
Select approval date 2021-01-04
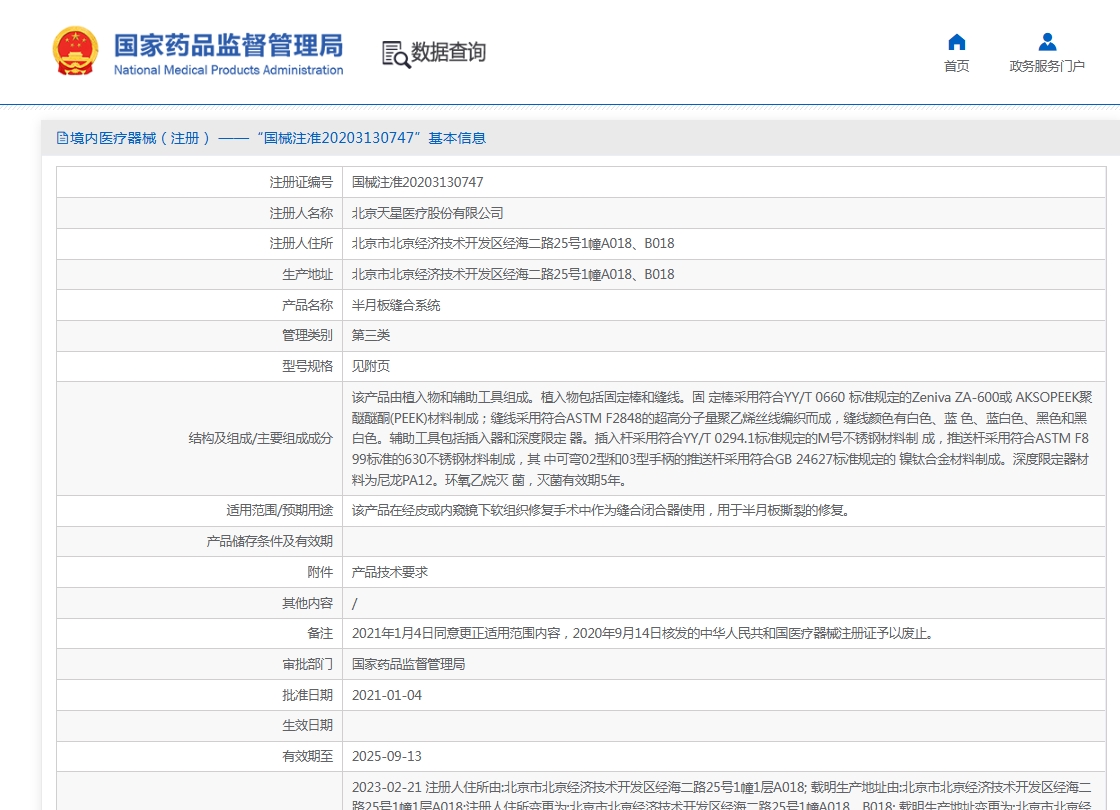coord(386,696)
